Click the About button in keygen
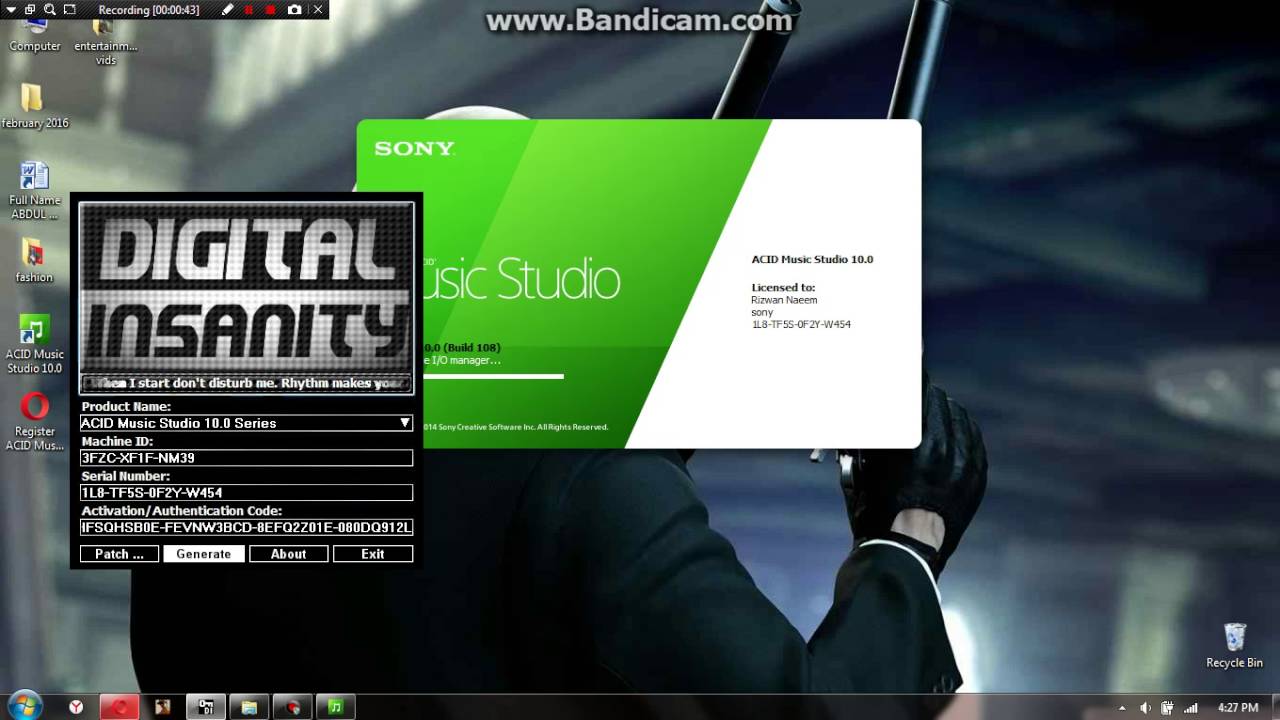This screenshot has height=720, width=1280. tap(288, 554)
